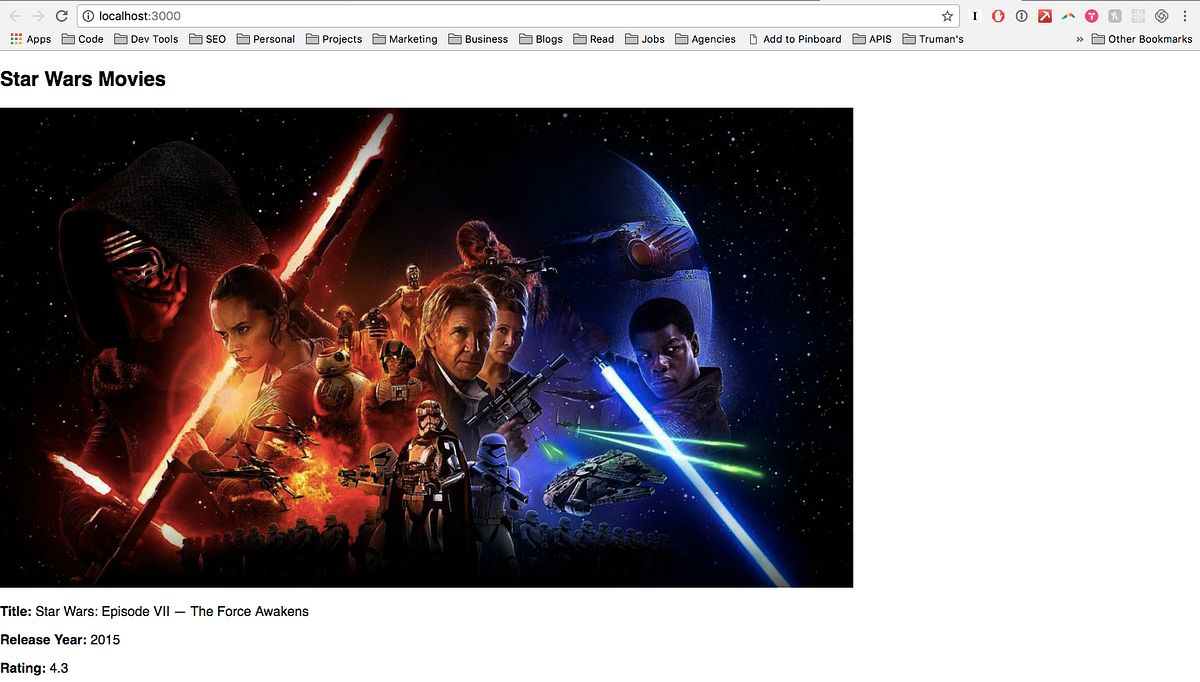Viewport: 1200px width, 682px height.
Task: Click inside the address bar
Action: [x=400, y=16]
